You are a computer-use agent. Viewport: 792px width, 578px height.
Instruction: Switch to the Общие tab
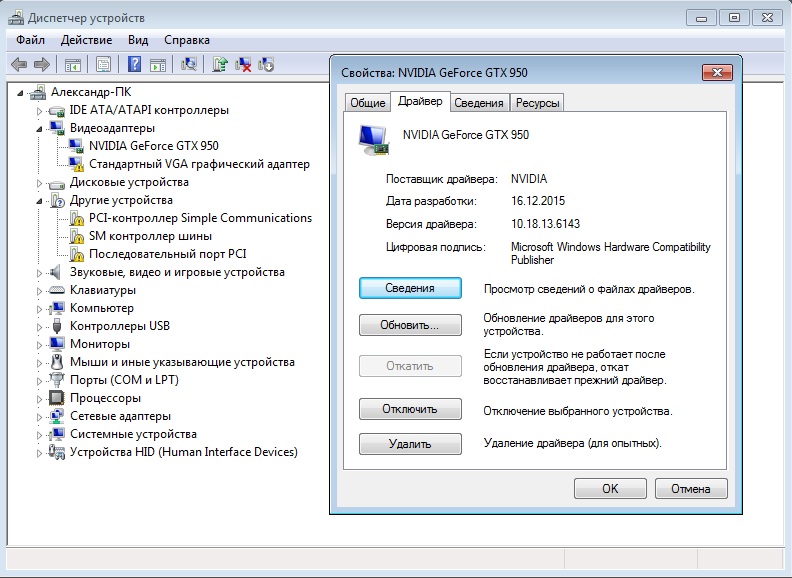368,103
